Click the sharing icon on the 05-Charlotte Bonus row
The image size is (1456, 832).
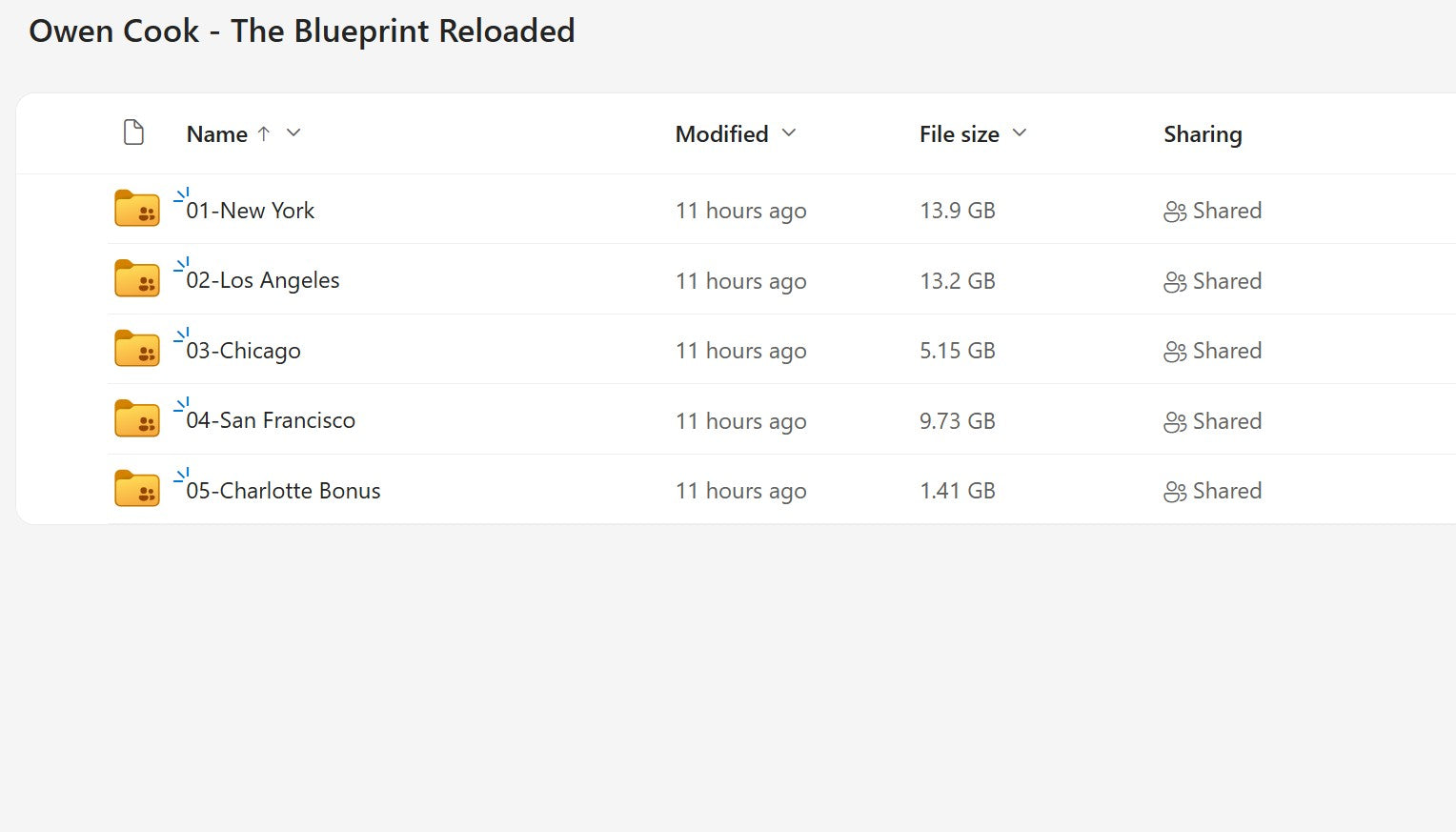(1174, 492)
